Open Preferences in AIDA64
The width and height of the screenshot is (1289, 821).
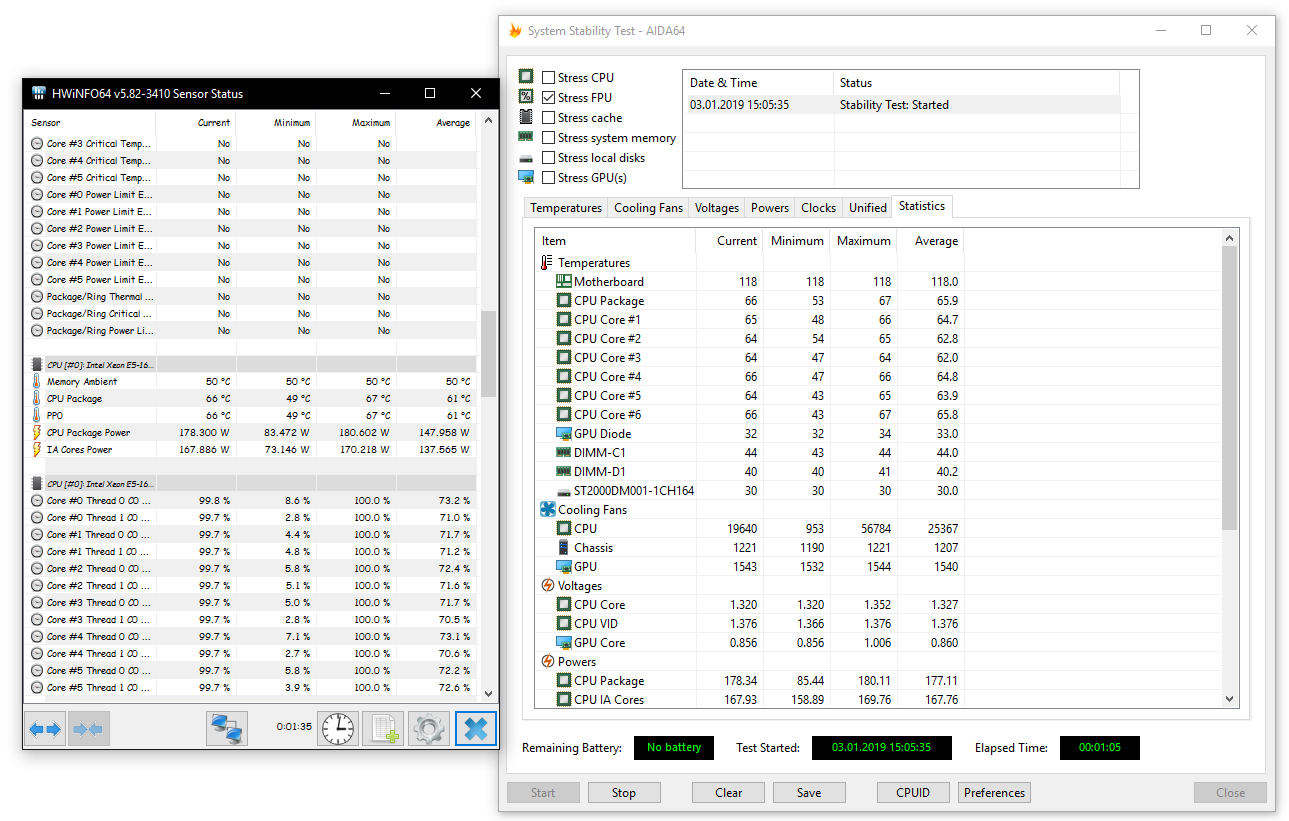994,793
